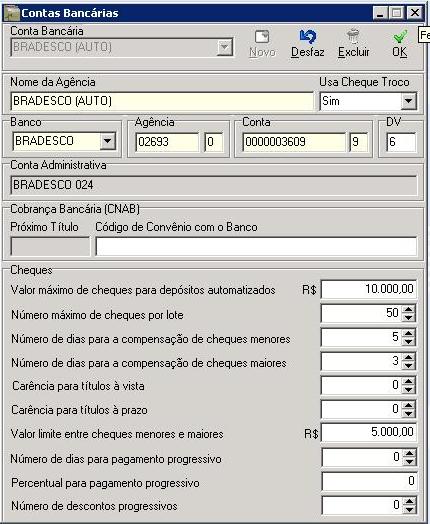The image size is (430, 524).
Task: Open the Banco BRADESCO dropdown arrow
Action: point(108,141)
